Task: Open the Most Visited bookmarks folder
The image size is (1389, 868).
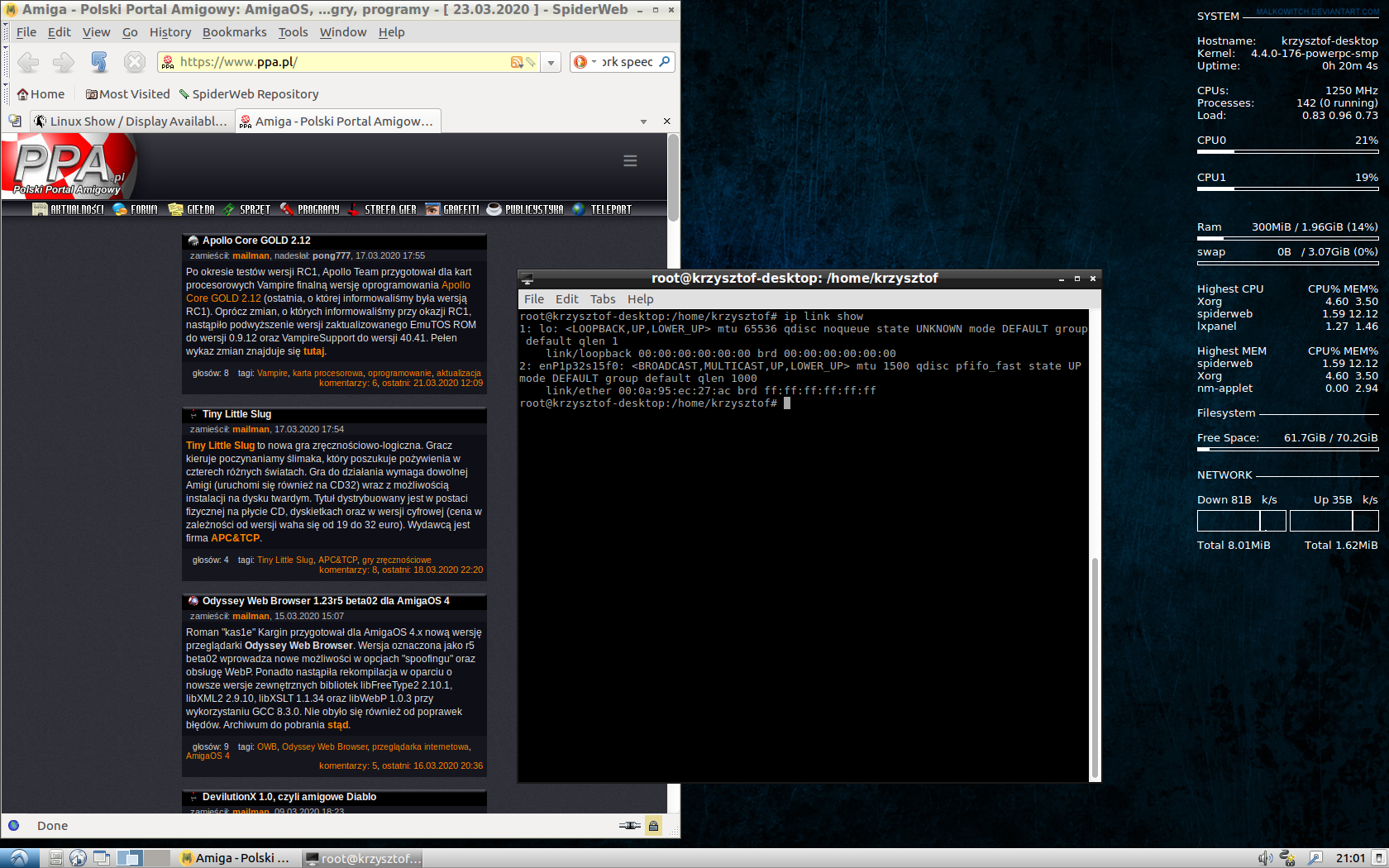Action: coord(127,94)
